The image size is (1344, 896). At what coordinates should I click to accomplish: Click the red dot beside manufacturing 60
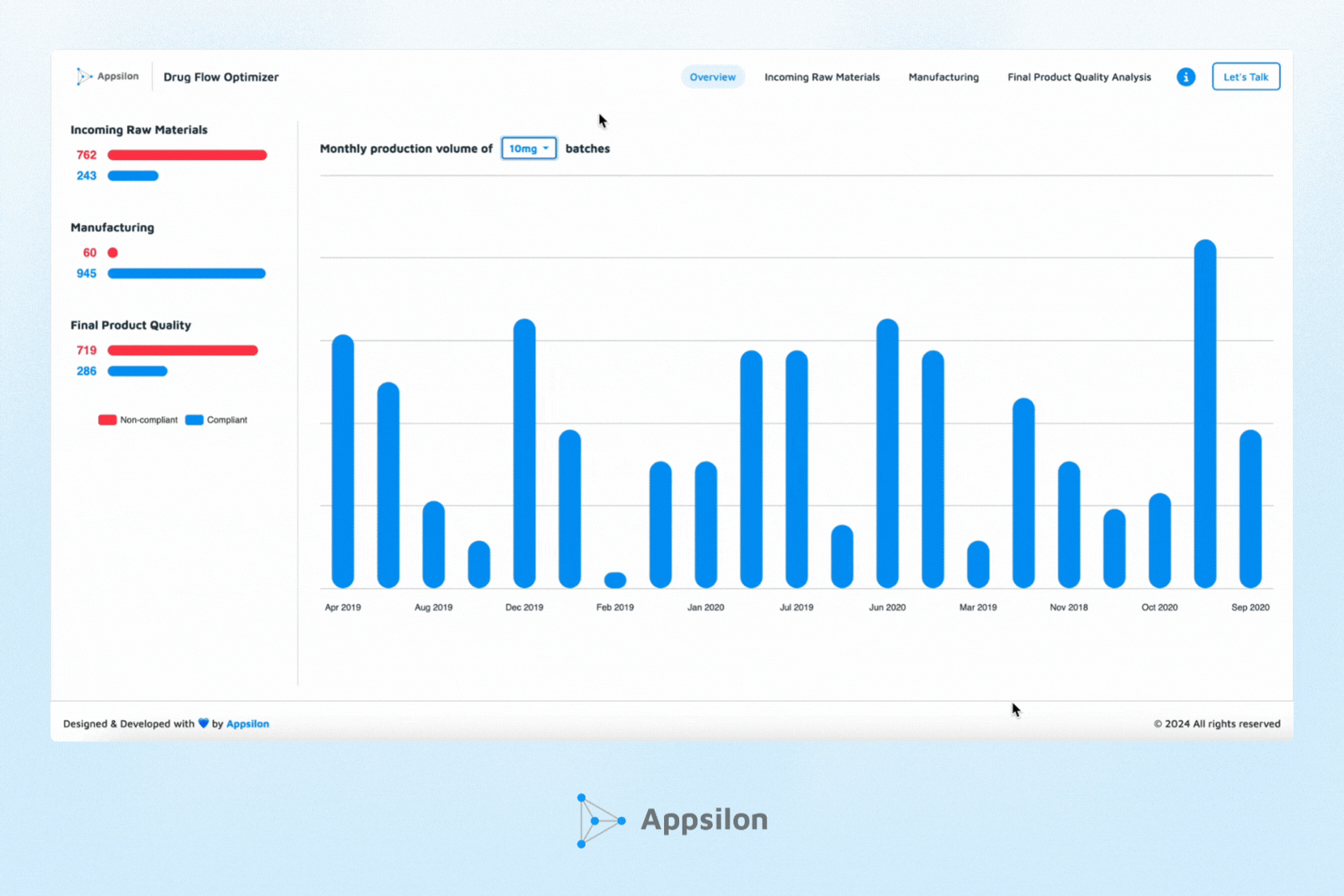113,253
